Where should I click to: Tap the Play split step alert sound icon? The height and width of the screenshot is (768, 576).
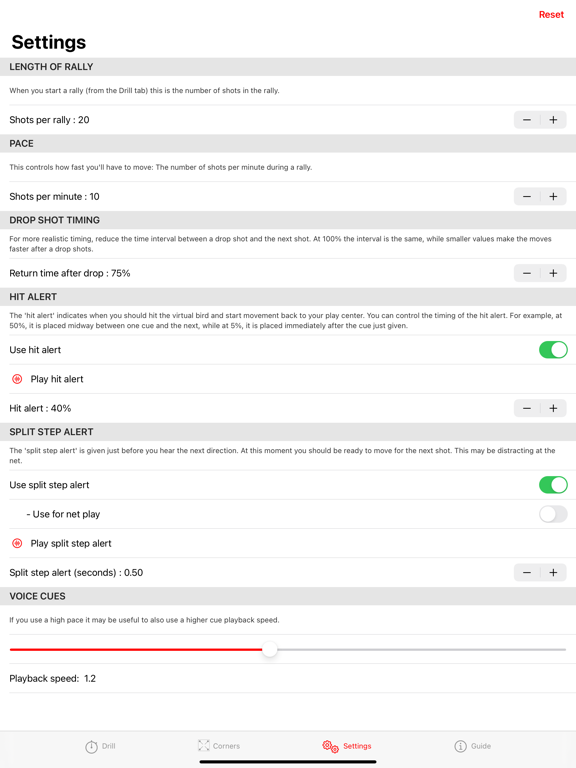[17, 543]
